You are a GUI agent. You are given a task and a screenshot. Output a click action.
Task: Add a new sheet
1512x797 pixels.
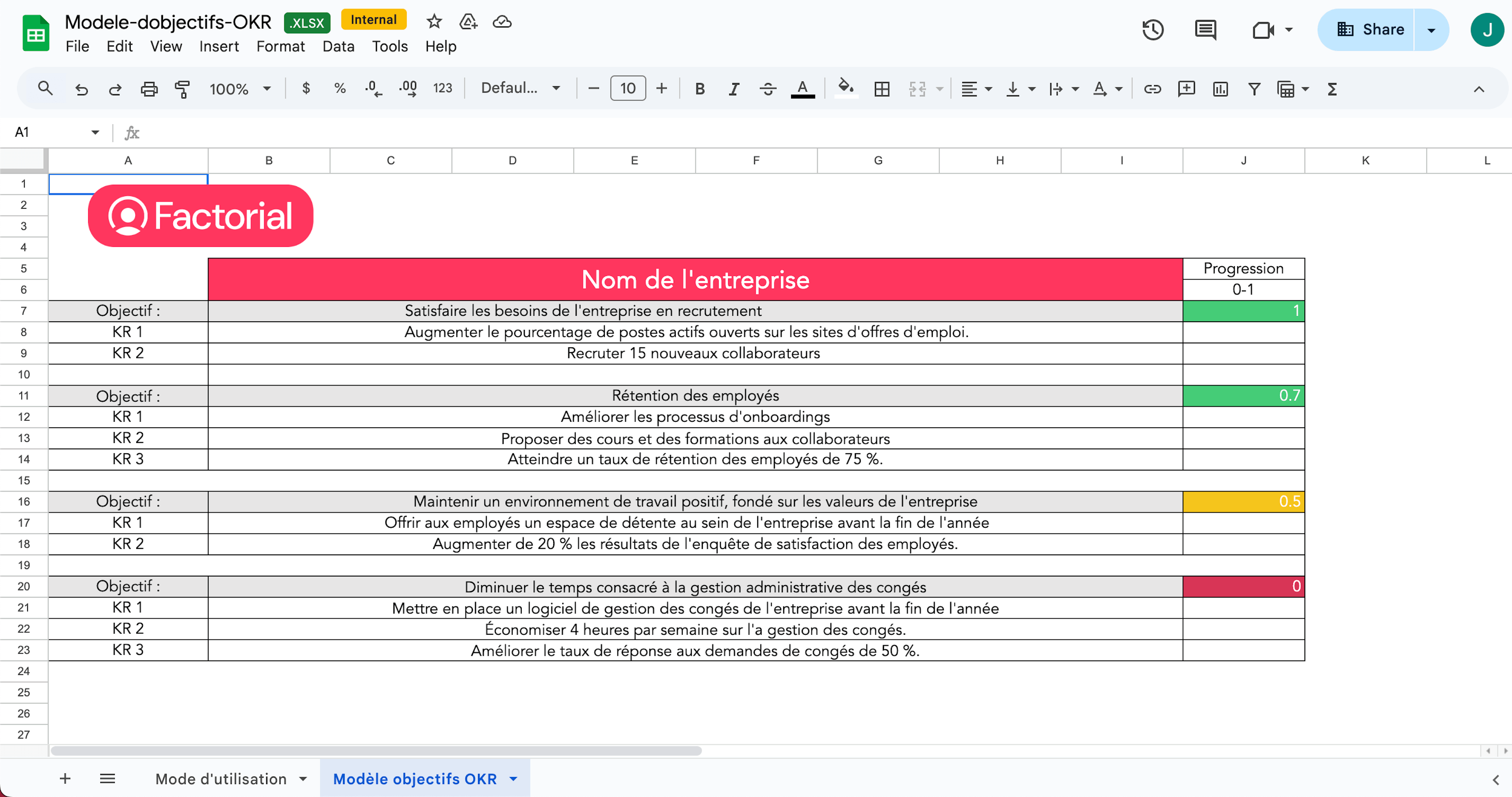65,778
